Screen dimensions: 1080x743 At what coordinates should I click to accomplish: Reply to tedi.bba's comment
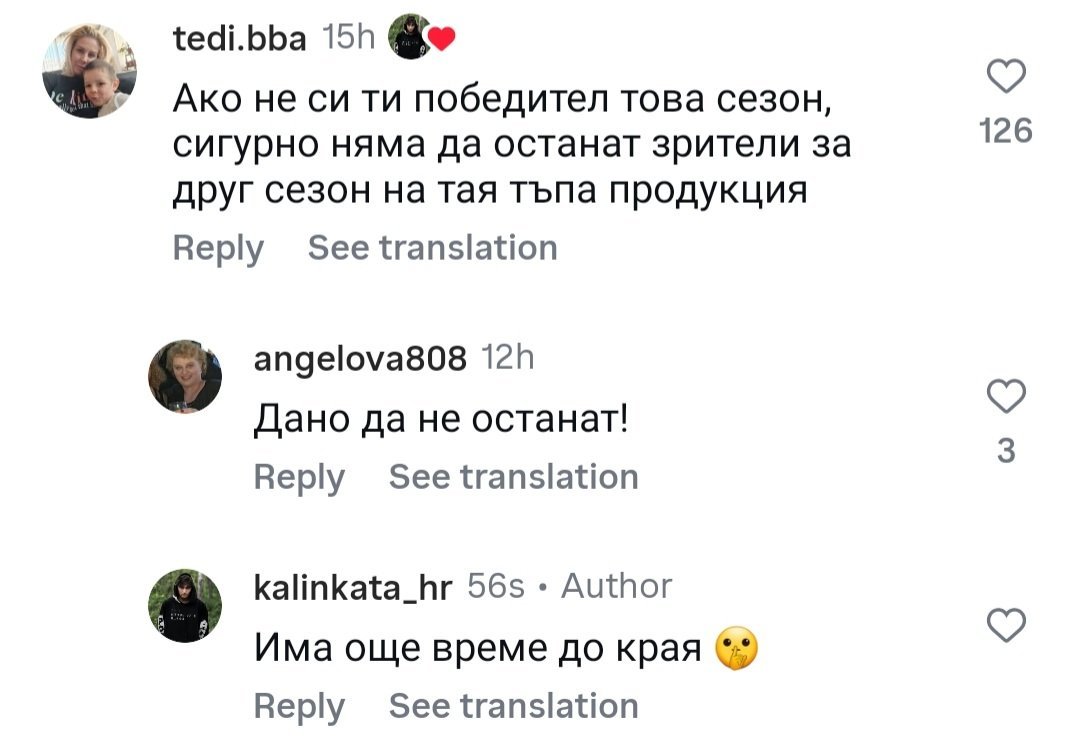[218, 248]
